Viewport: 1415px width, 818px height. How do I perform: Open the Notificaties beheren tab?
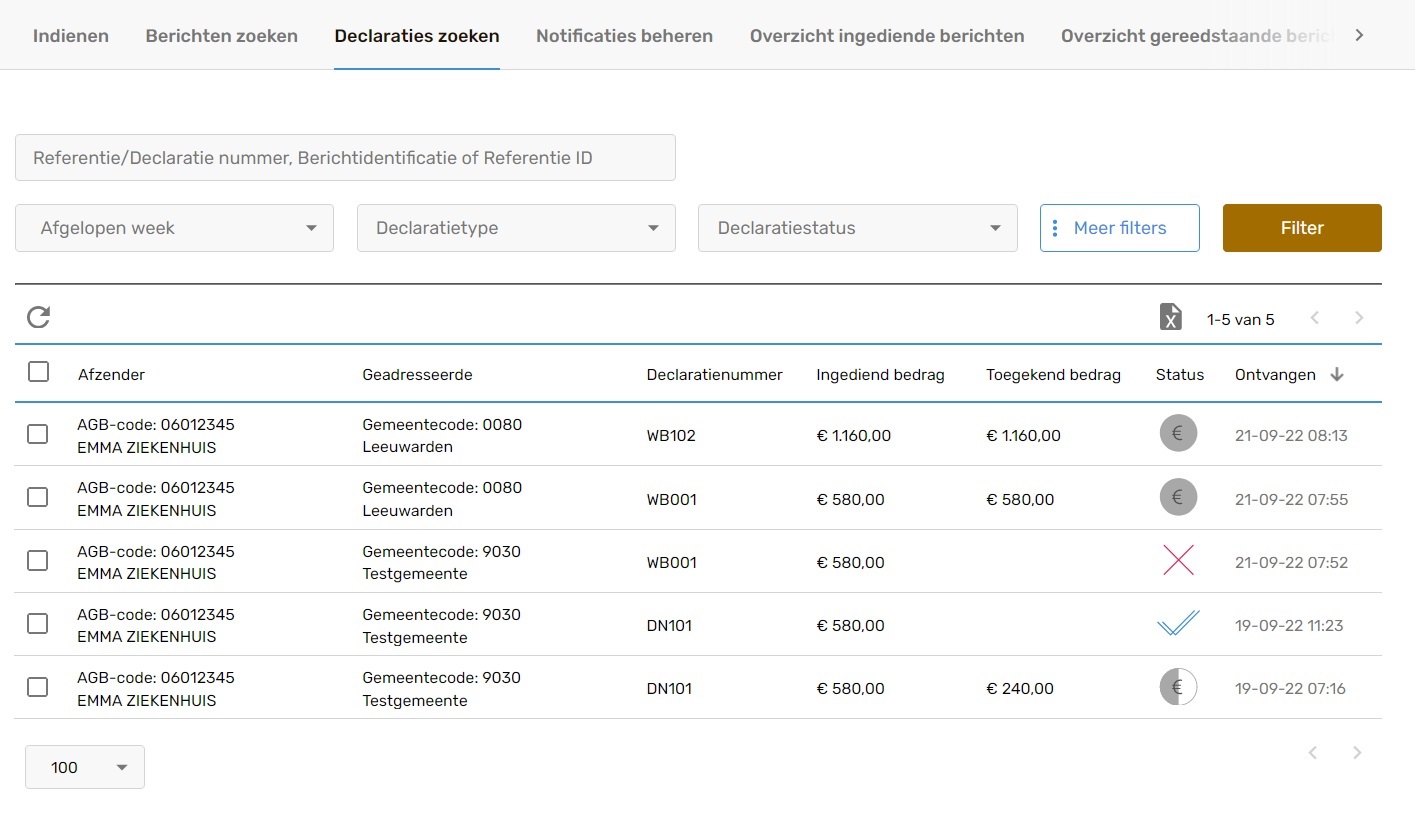point(624,36)
